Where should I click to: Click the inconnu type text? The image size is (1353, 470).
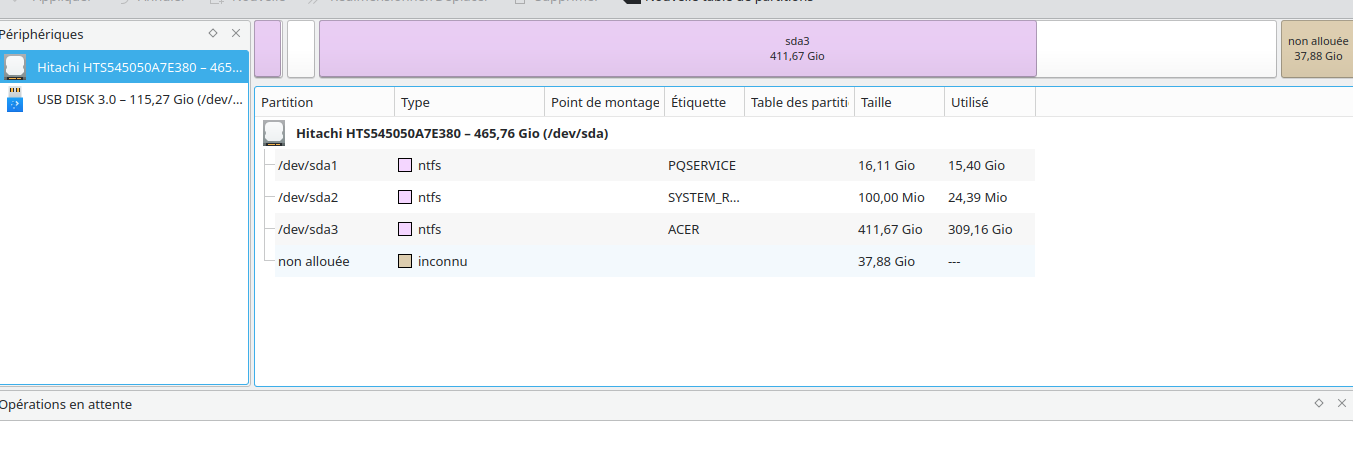click(x=443, y=261)
